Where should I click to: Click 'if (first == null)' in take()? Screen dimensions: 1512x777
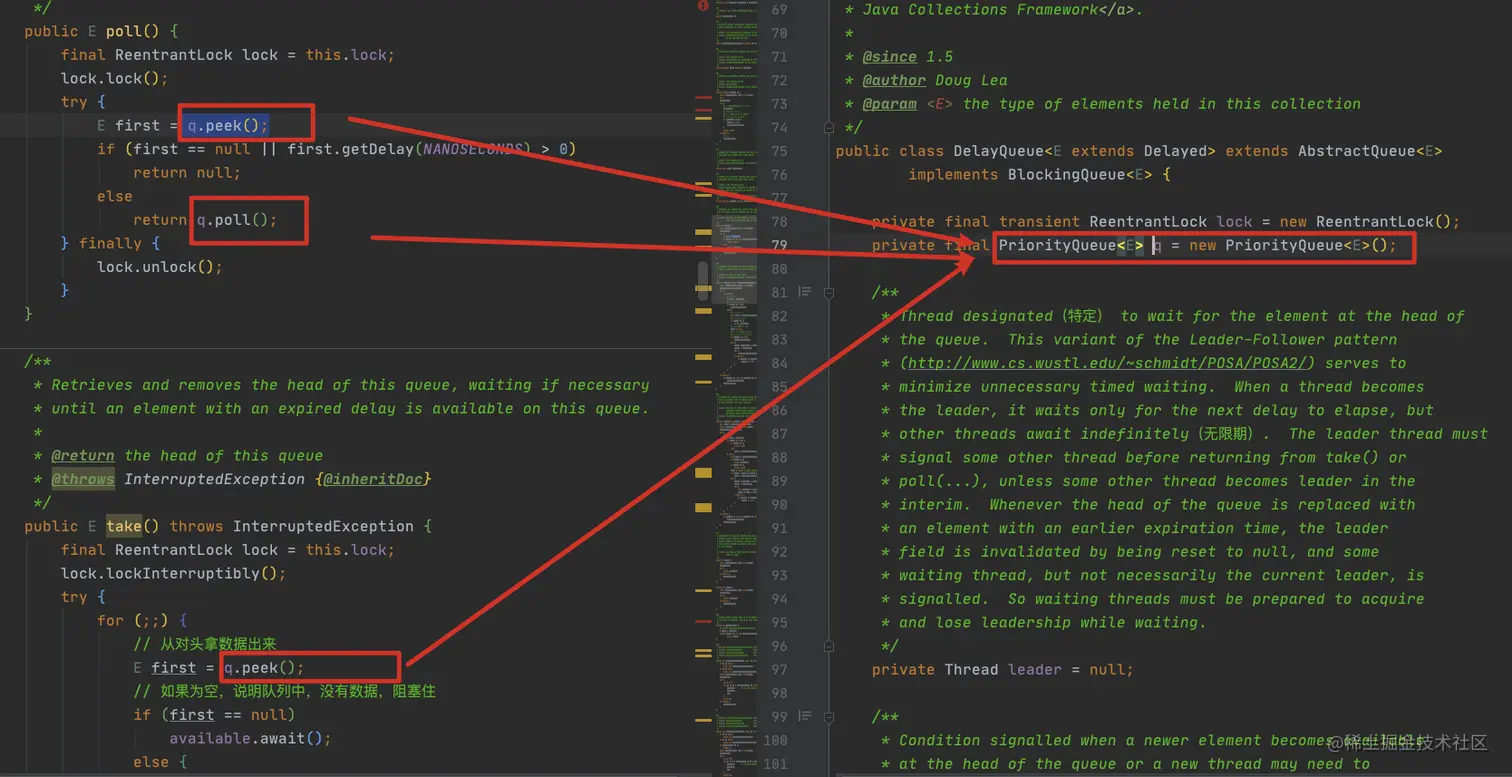coord(214,715)
